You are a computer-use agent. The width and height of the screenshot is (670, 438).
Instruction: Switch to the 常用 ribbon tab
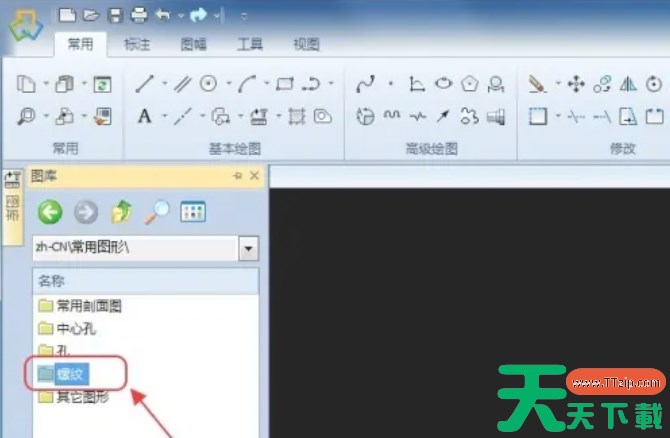(x=80, y=44)
